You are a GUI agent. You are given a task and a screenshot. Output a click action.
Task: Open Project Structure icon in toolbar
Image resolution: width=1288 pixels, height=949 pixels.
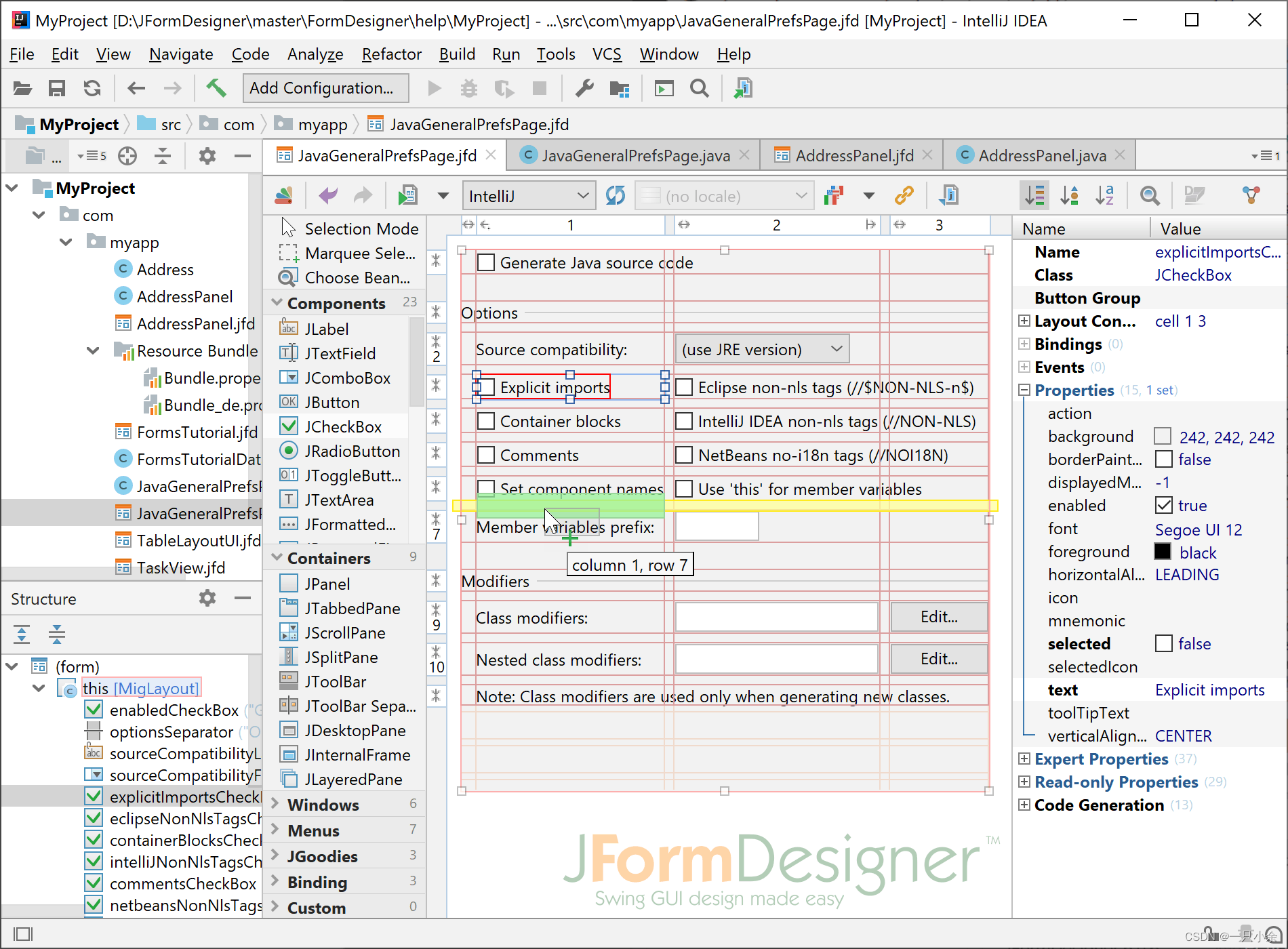coord(620,88)
